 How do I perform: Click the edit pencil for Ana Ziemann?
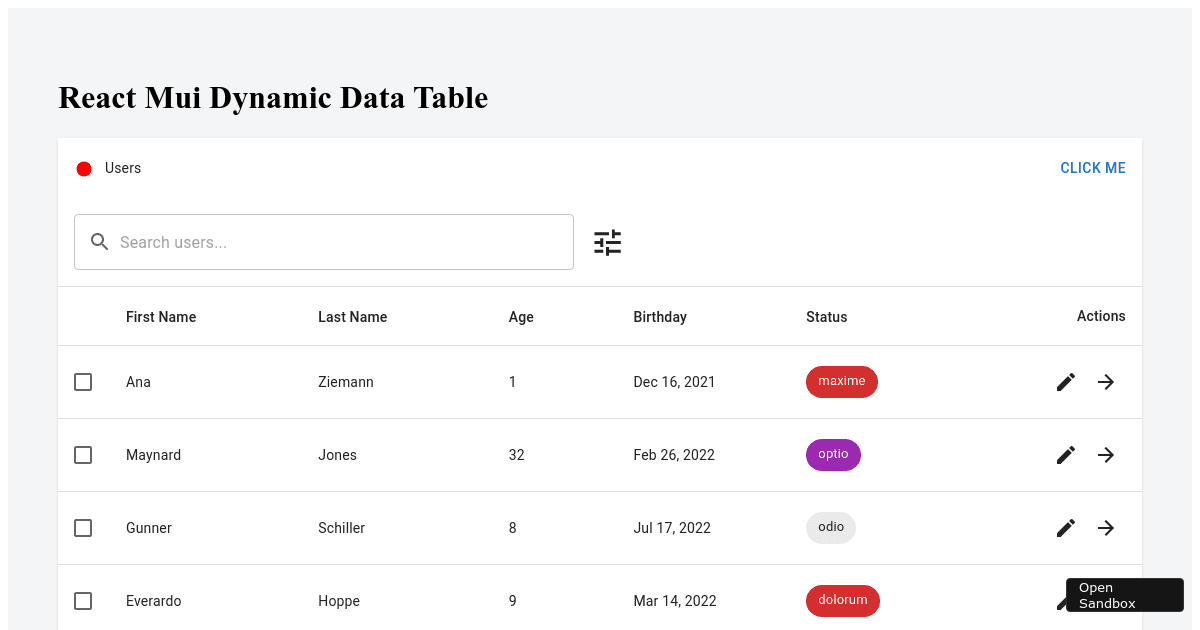[1065, 381]
